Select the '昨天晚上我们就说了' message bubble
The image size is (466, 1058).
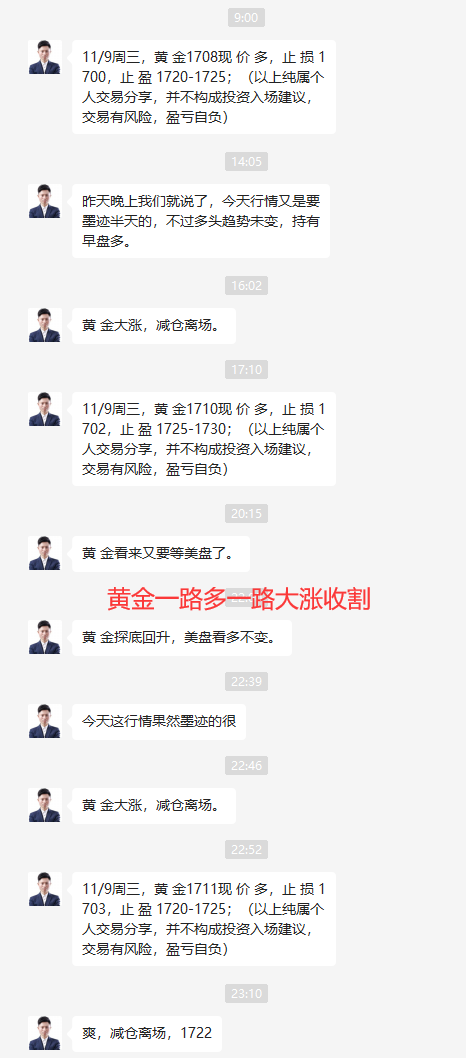[201, 221]
